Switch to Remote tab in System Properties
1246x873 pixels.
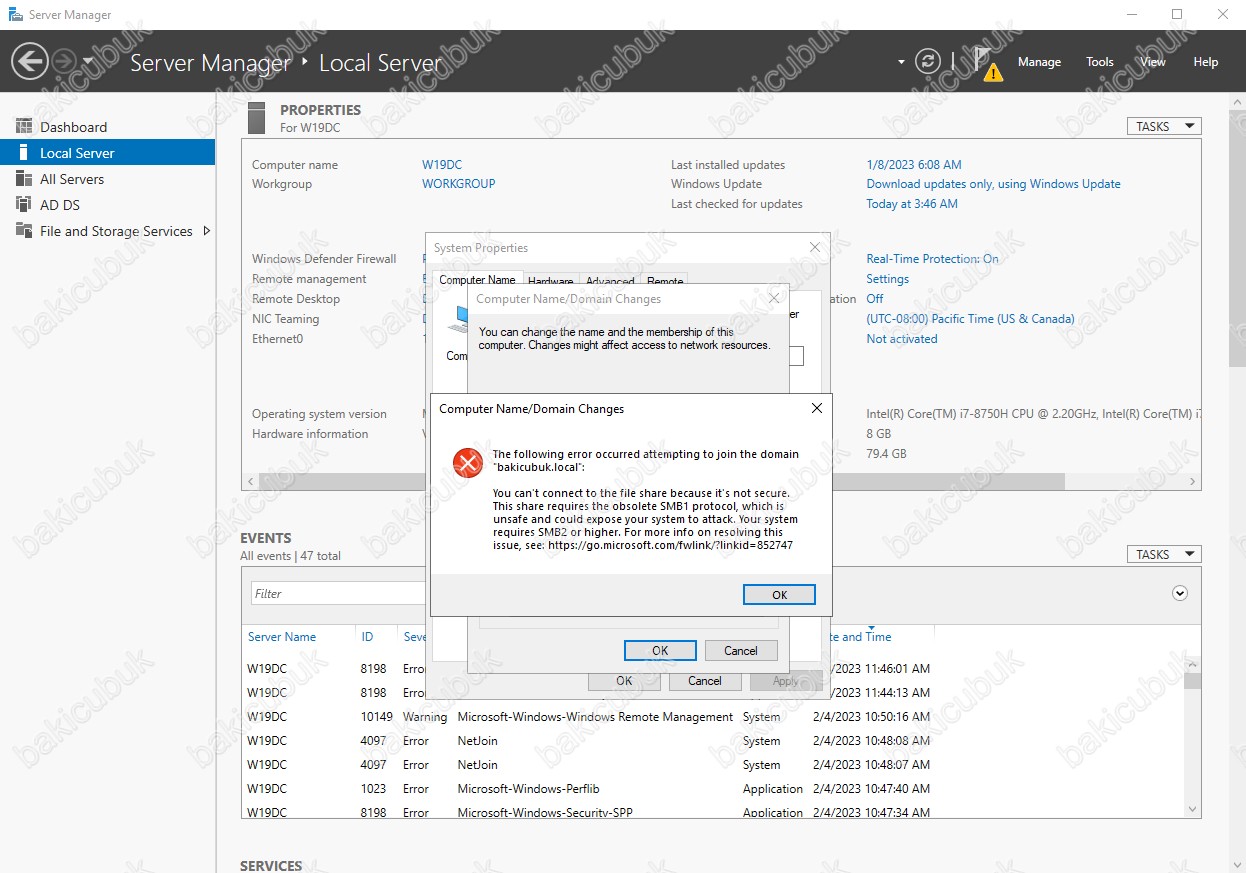click(665, 281)
